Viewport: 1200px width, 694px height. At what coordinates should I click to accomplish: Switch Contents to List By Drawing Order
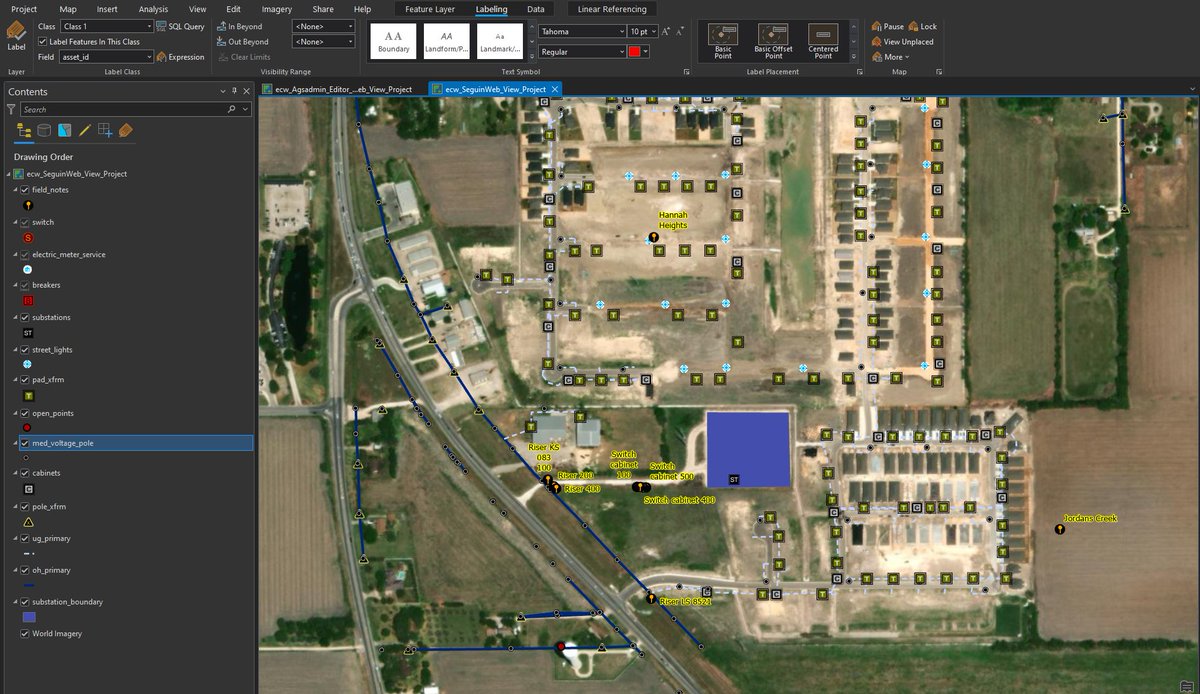[x=25, y=130]
